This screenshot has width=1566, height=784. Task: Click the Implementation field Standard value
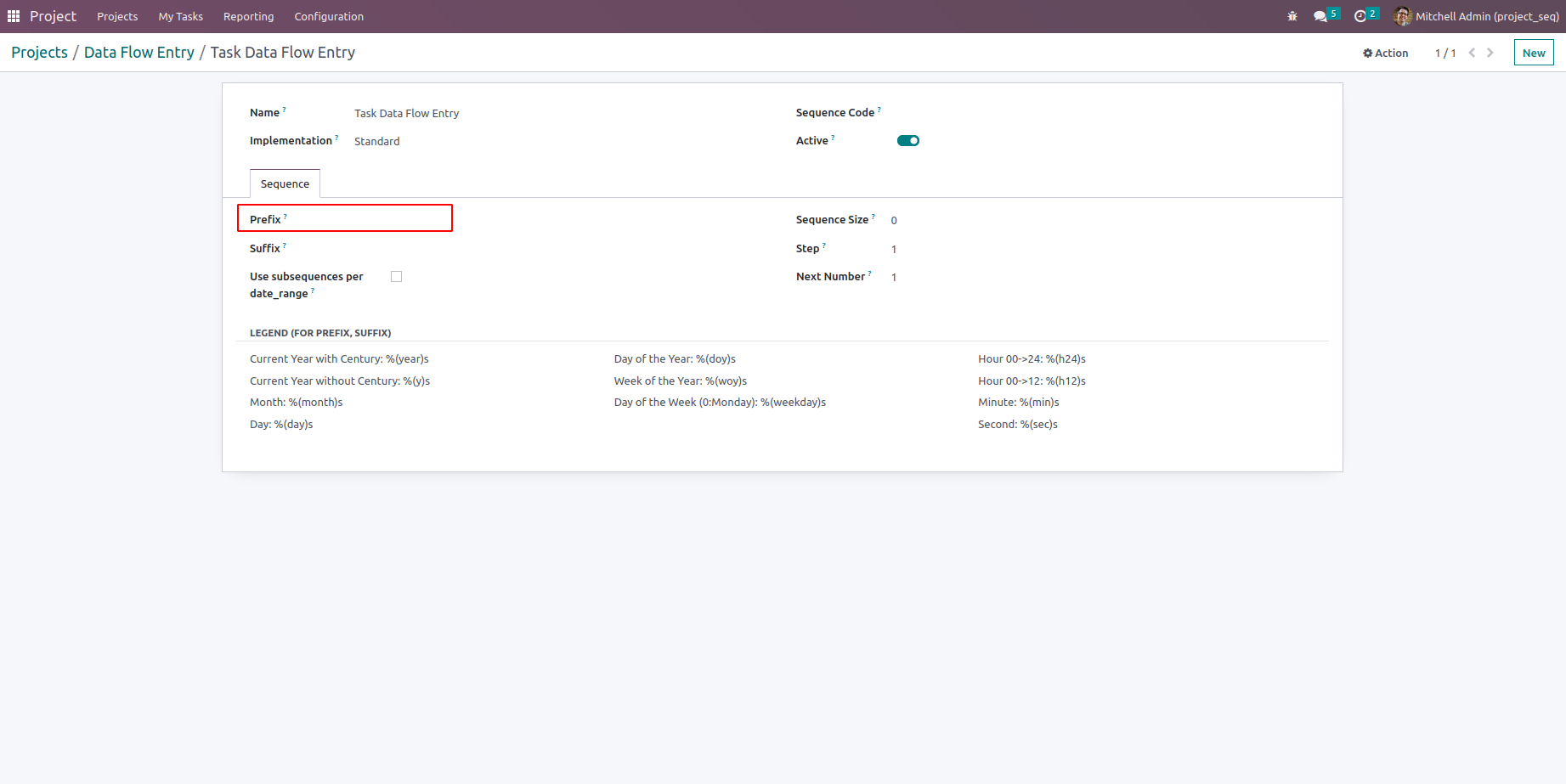[376, 141]
